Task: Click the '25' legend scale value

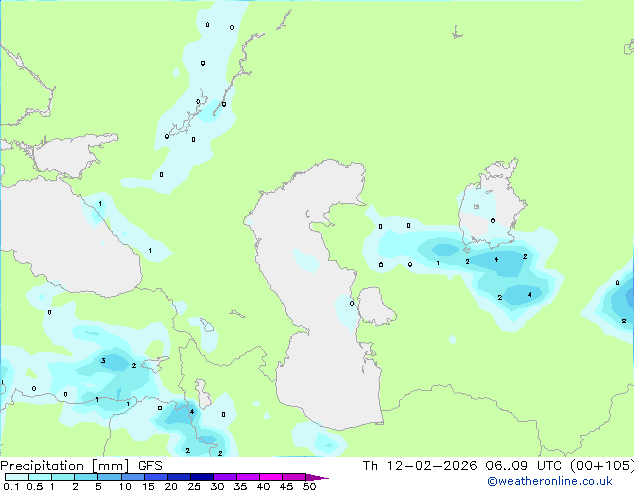Action: tap(194, 486)
